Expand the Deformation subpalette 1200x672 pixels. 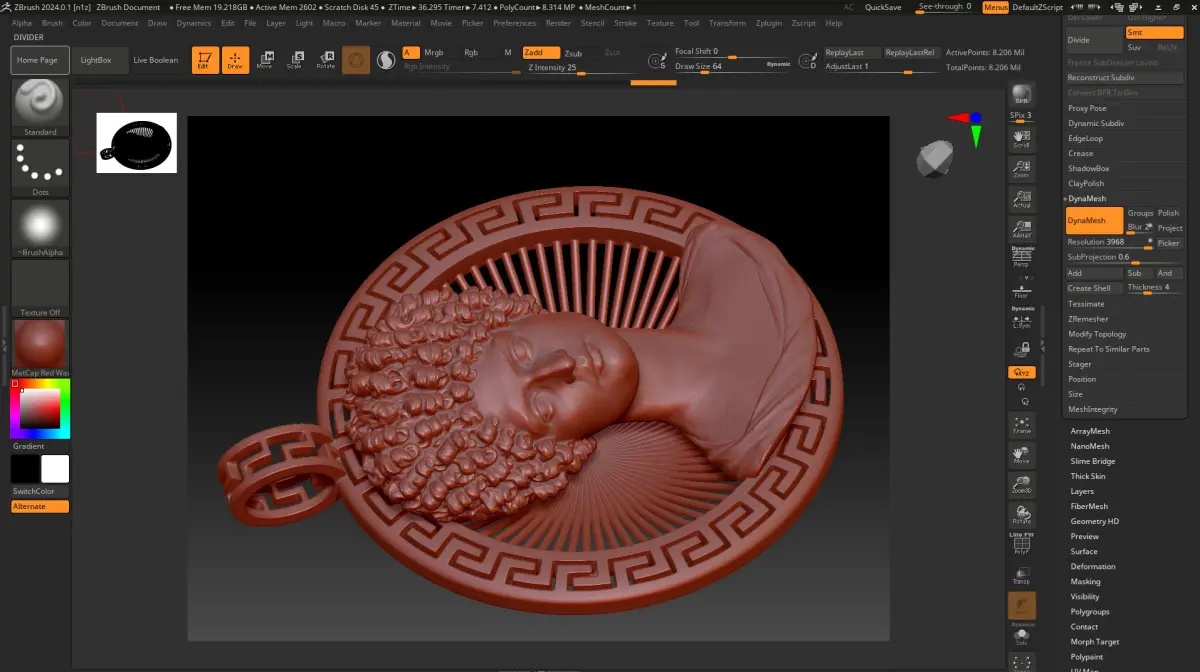point(1092,566)
